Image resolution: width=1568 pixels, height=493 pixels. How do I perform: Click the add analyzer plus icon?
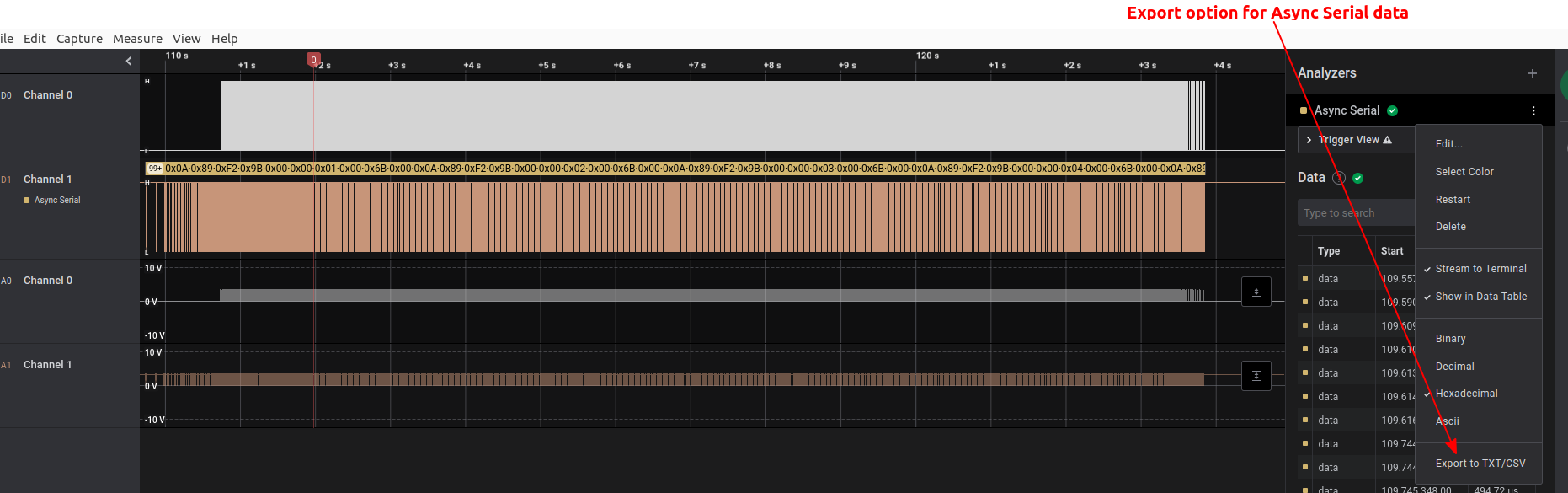(x=1532, y=73)
